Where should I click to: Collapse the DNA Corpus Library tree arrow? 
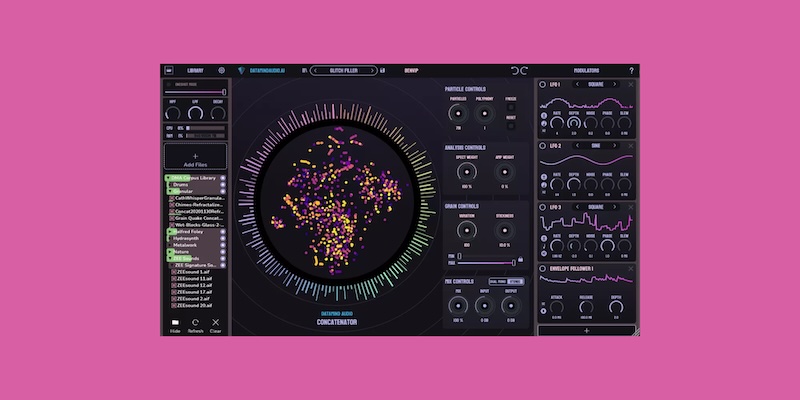point(167,178)
